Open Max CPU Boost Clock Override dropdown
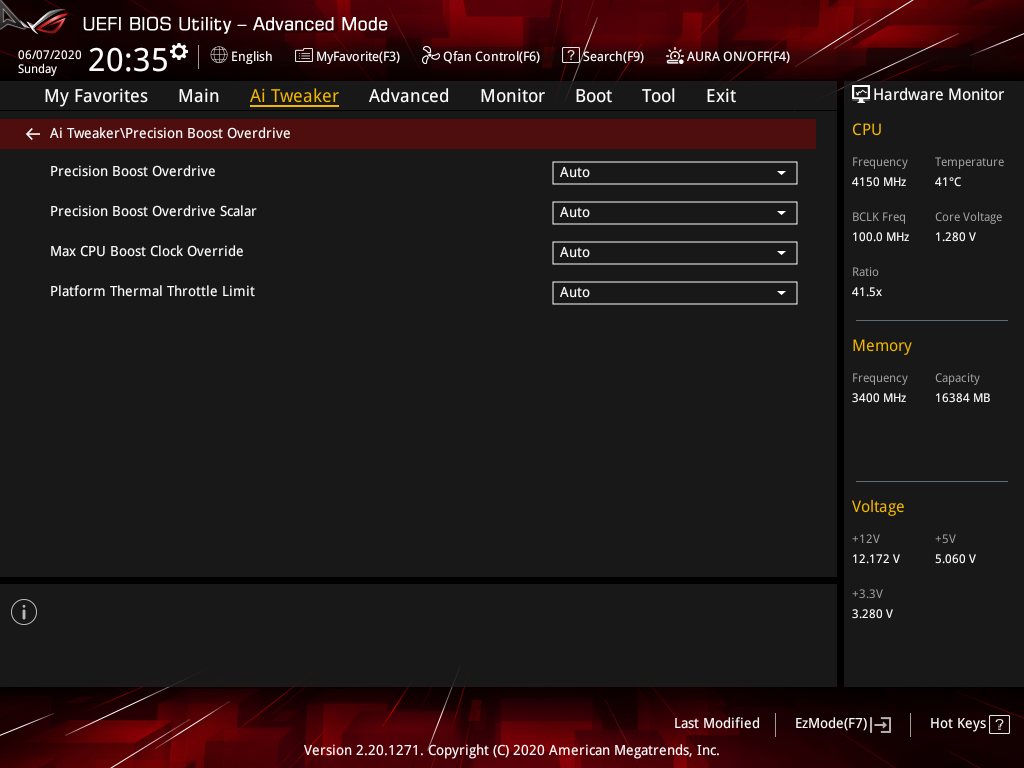This screenshot has width=1024, height=768. [x=675, y=252]
